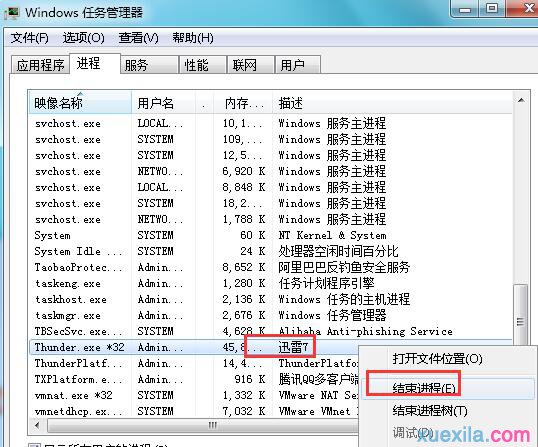The height and width of the screenshot is (447, 538).
Task: Click the 阿里巴巴反钓鱼安全服务 description
Action: tap(344, 267)
